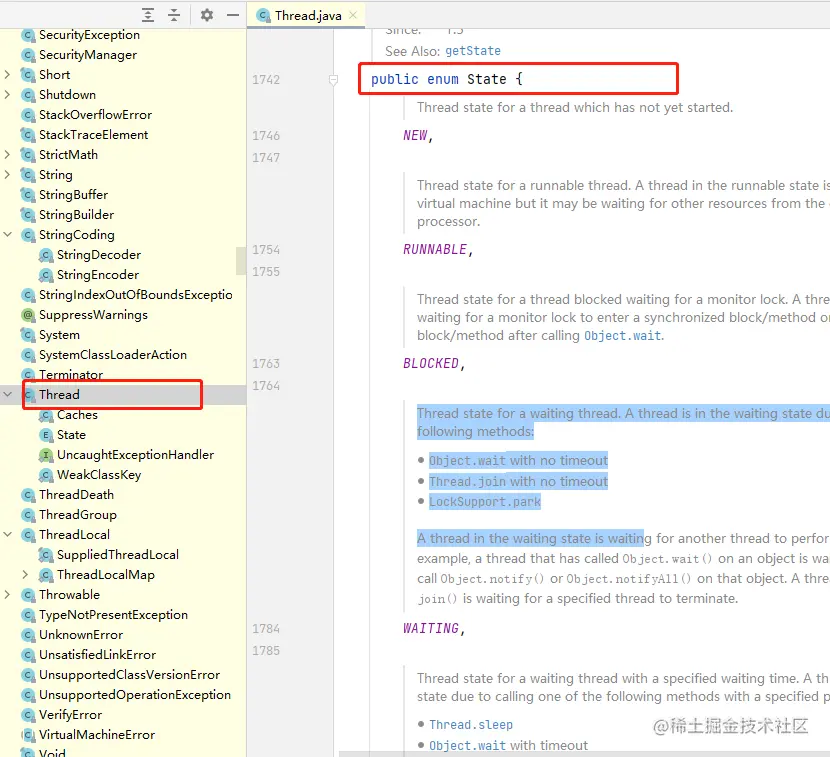Place cursor on the NEW enum constant

pyautogui.click(x=415, y=136)
